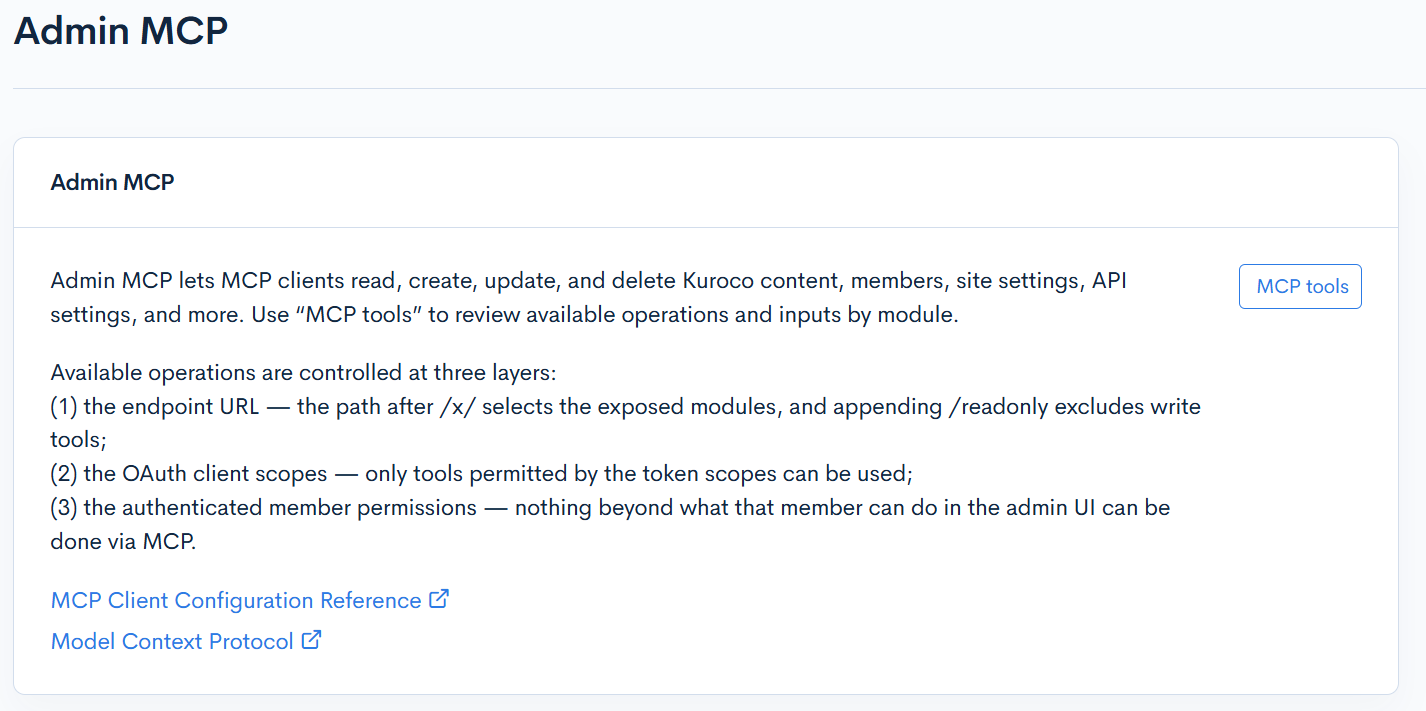Screen dimensions: 1426x711
Task: Click the Admin MCP page title
Action: tap(121, 30)
